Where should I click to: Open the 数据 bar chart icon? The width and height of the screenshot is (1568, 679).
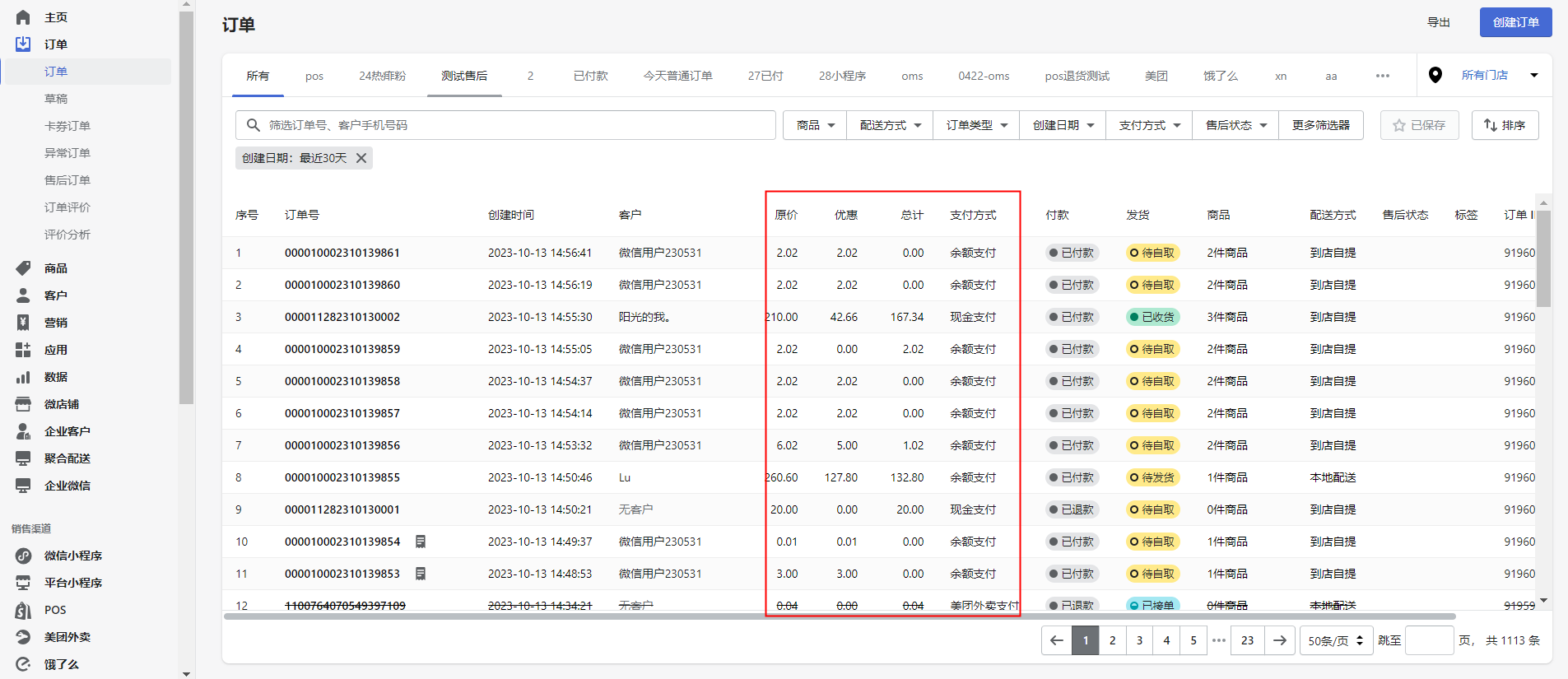point(23,377)
